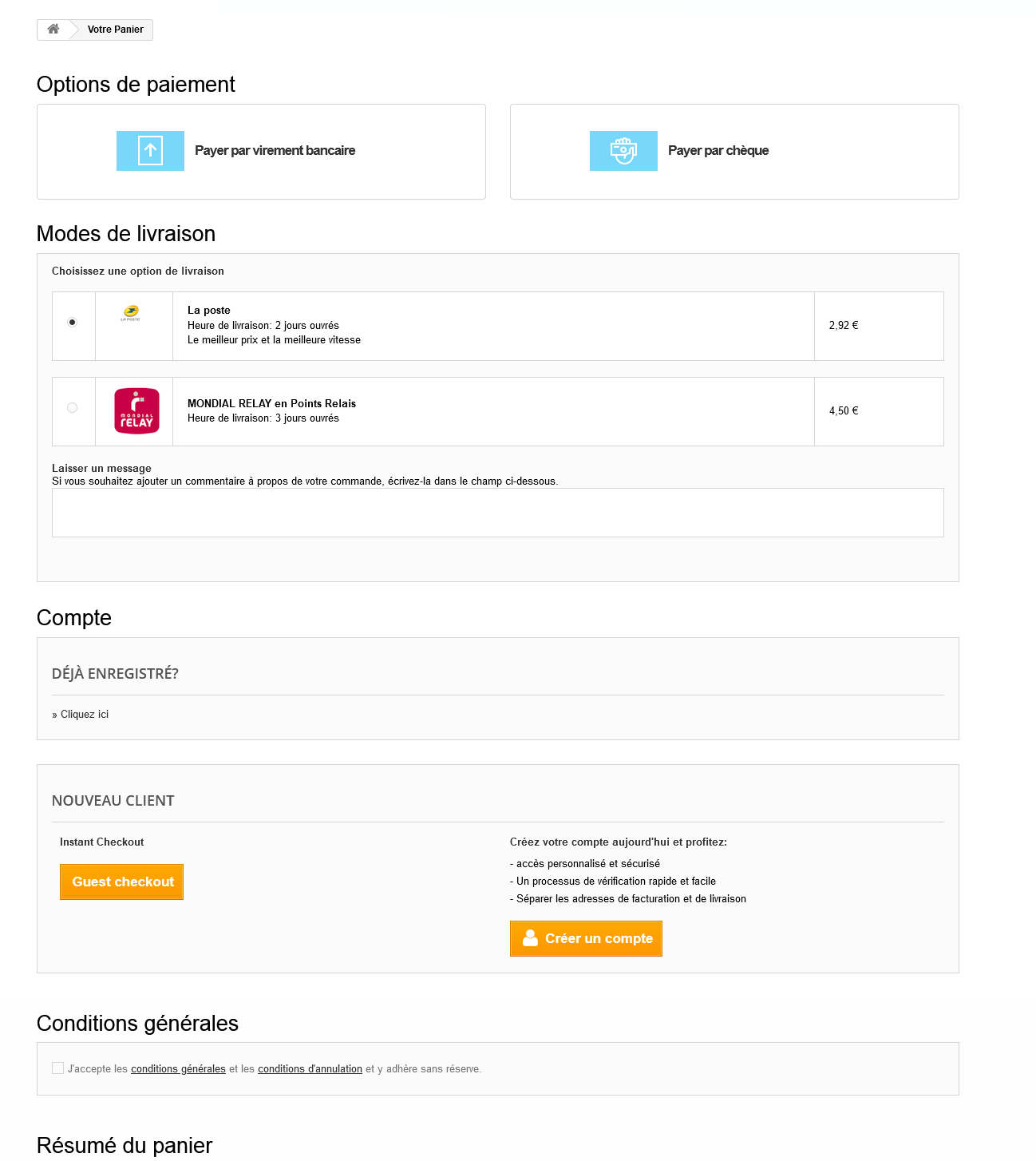Open the conditions d'annulation link
The width and height of the screenshot is (1036, 1161).
pos(310,1069)
